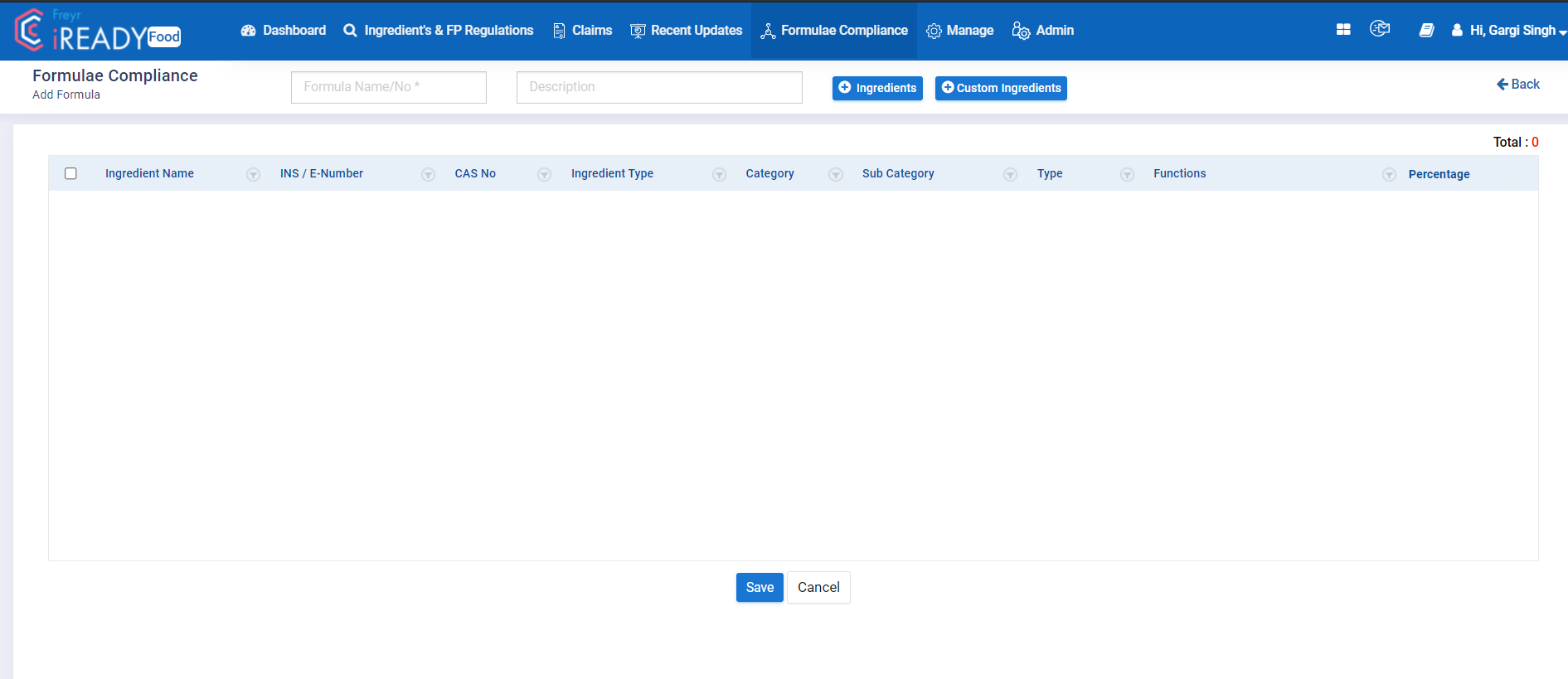
Task: Open the Manage menu
Action: 959,30
